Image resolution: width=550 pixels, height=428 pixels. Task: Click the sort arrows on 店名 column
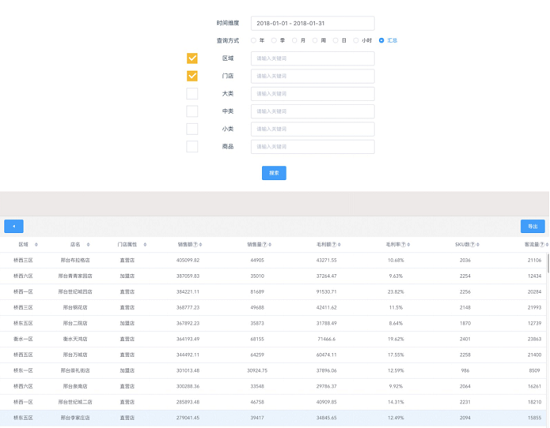tap(88, 245)
